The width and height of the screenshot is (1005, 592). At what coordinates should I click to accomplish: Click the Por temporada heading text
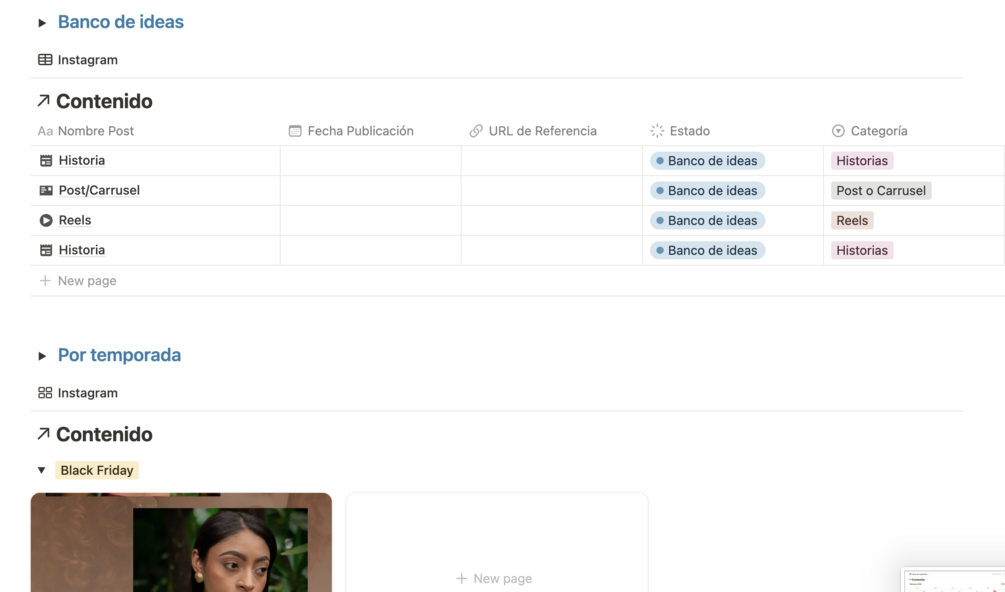119,355
